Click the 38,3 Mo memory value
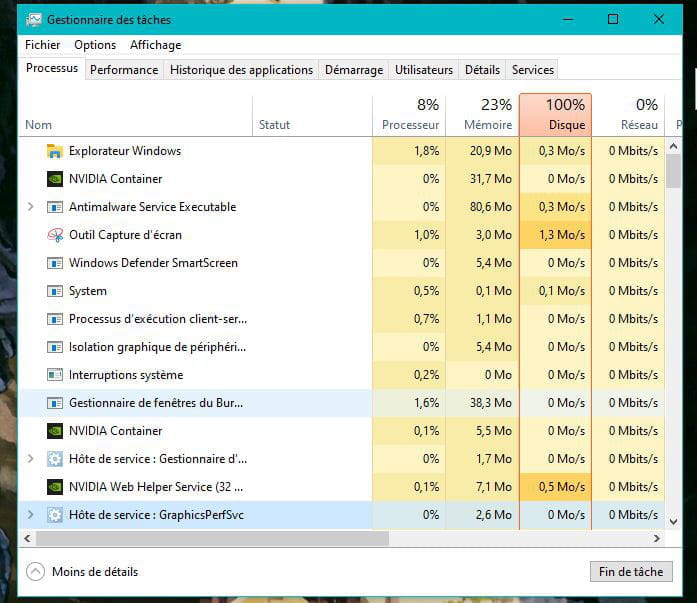 click(491, 403)
